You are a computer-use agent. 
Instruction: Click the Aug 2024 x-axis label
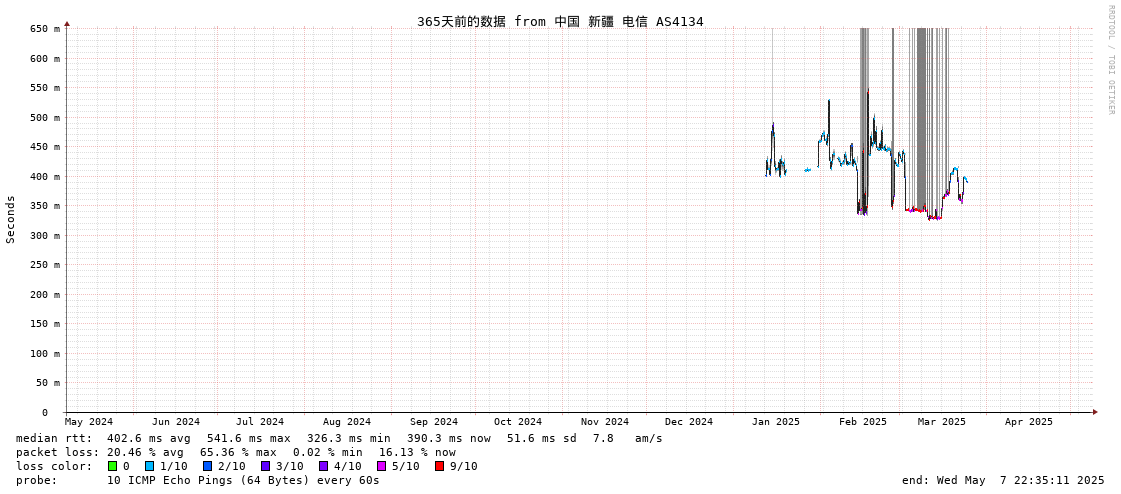347,422
